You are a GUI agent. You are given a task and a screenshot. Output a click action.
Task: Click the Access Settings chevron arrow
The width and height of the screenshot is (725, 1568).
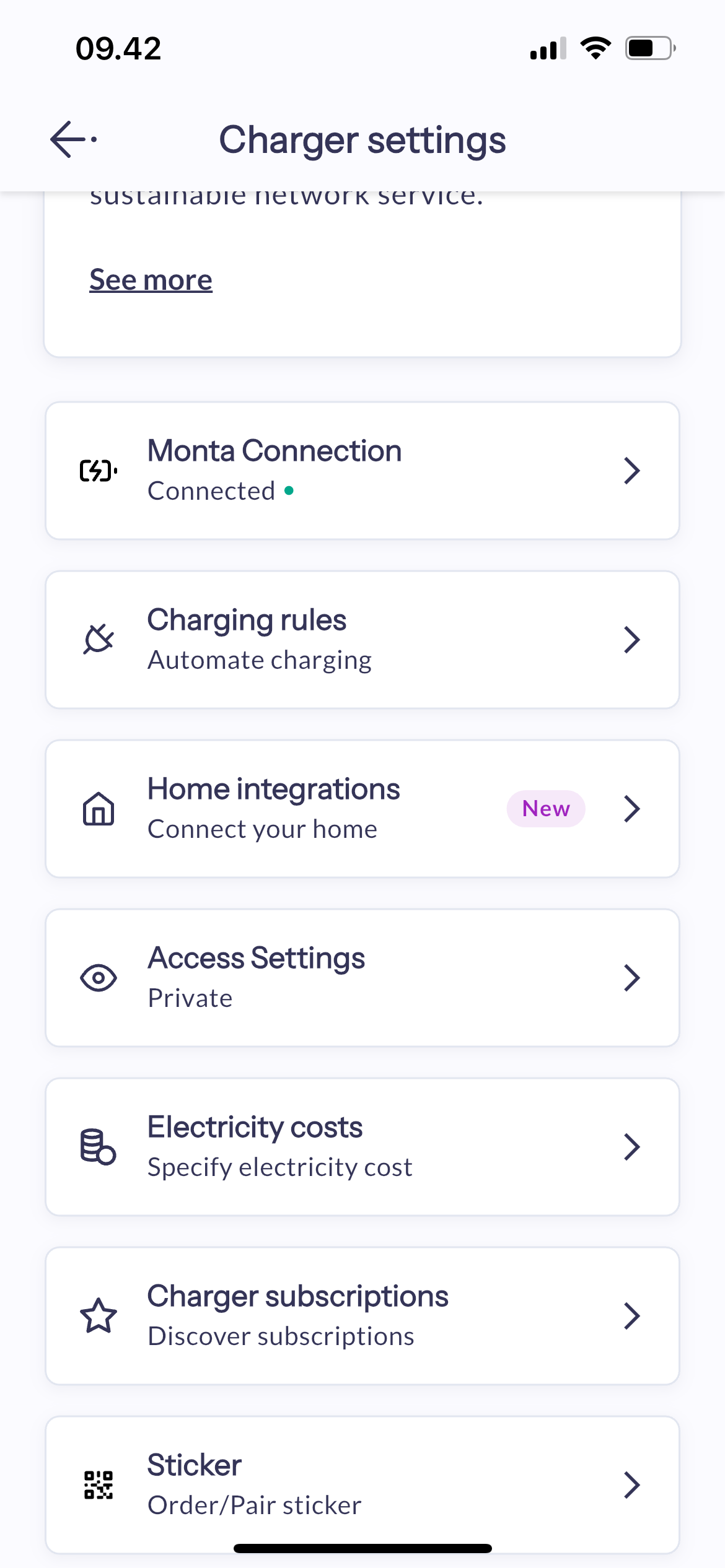631,978
